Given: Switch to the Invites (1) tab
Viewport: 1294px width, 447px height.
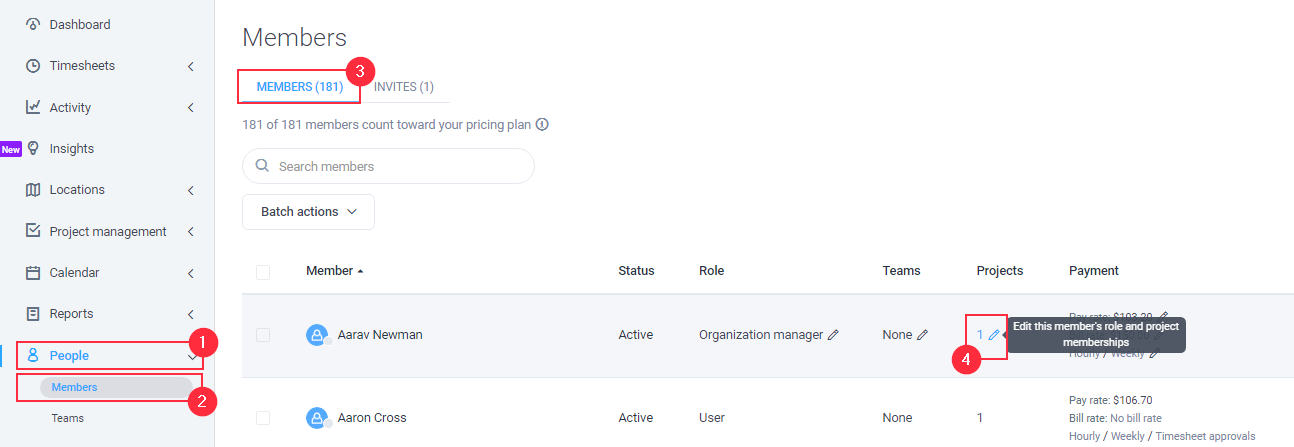Looking at the screenshot, I should (404, 87).
